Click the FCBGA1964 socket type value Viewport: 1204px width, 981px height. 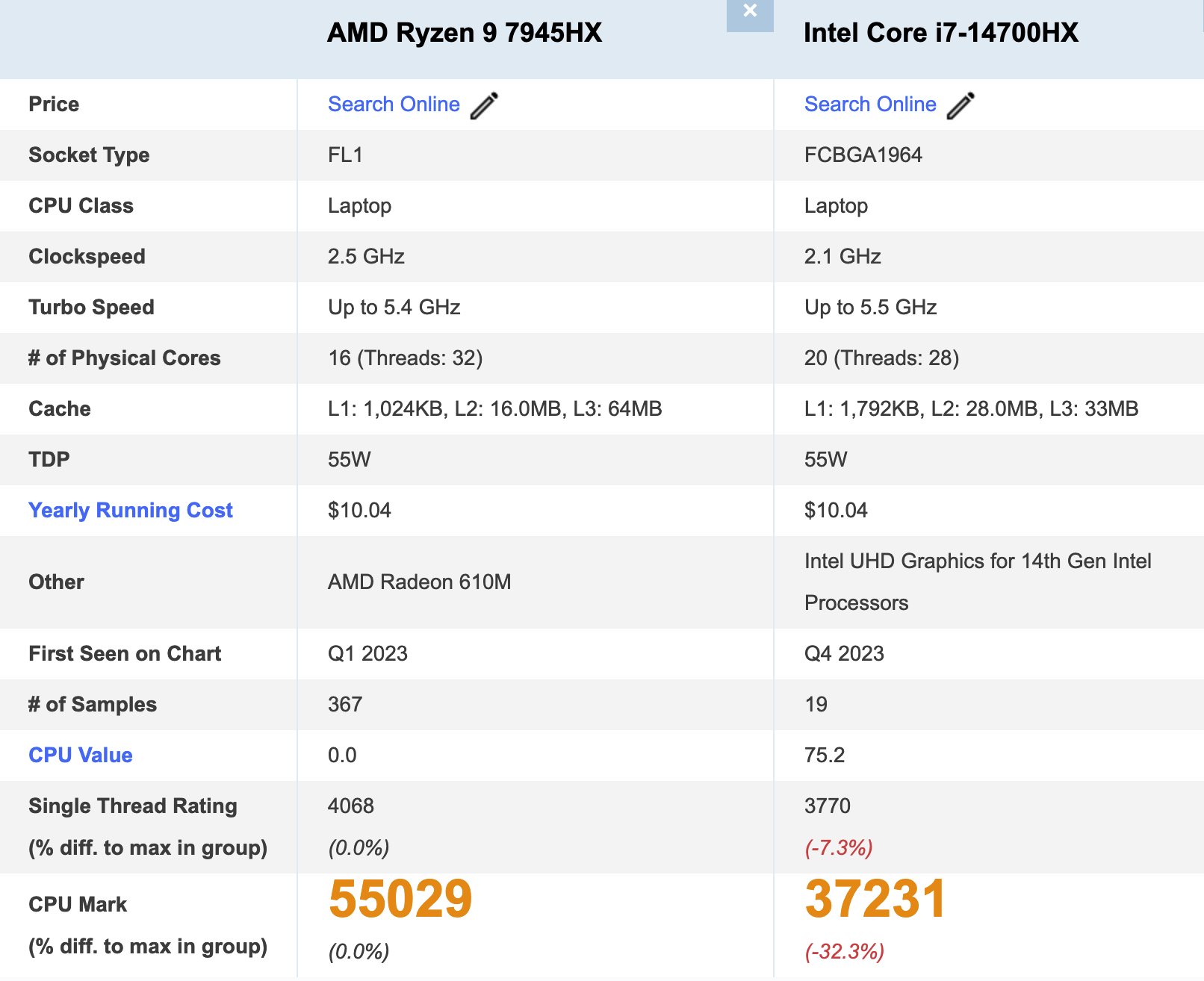[863, 155]
